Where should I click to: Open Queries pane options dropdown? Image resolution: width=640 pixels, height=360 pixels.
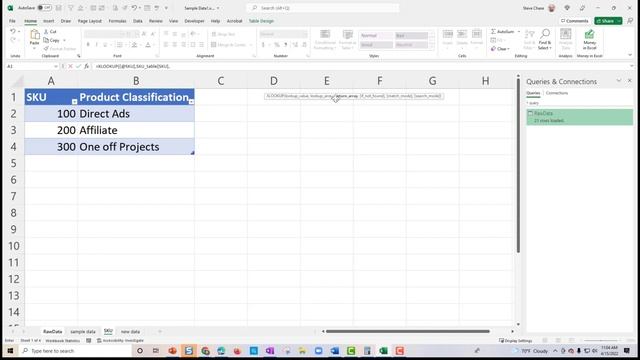[x=619, y=81]
